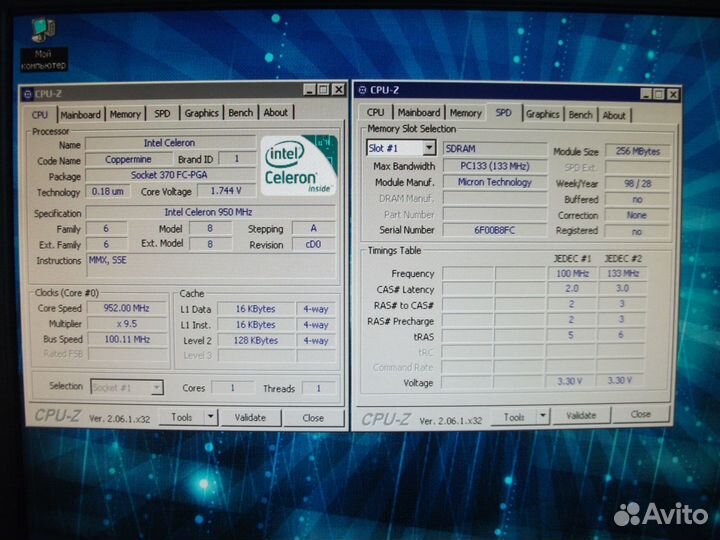Close the right CPU-Z window via X
The width and height of the screenshot is (720, 540).
click(673, 94)
